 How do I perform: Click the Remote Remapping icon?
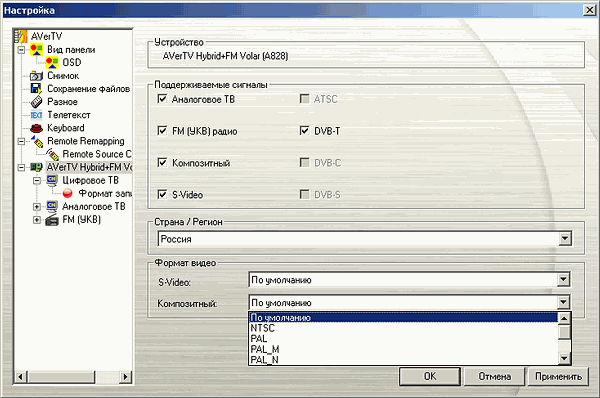38,141
